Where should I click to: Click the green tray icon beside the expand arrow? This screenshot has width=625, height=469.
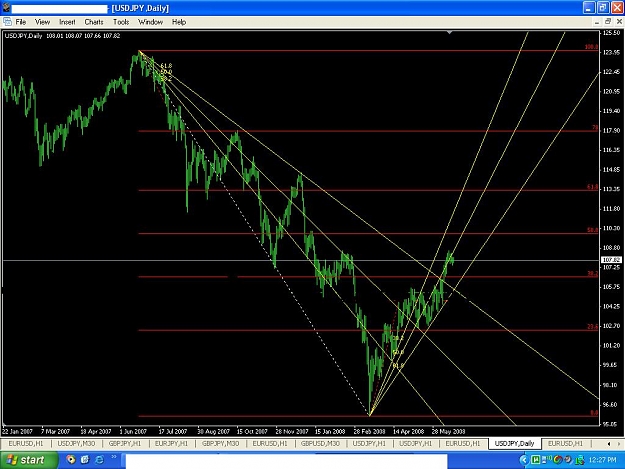(536, 460)
